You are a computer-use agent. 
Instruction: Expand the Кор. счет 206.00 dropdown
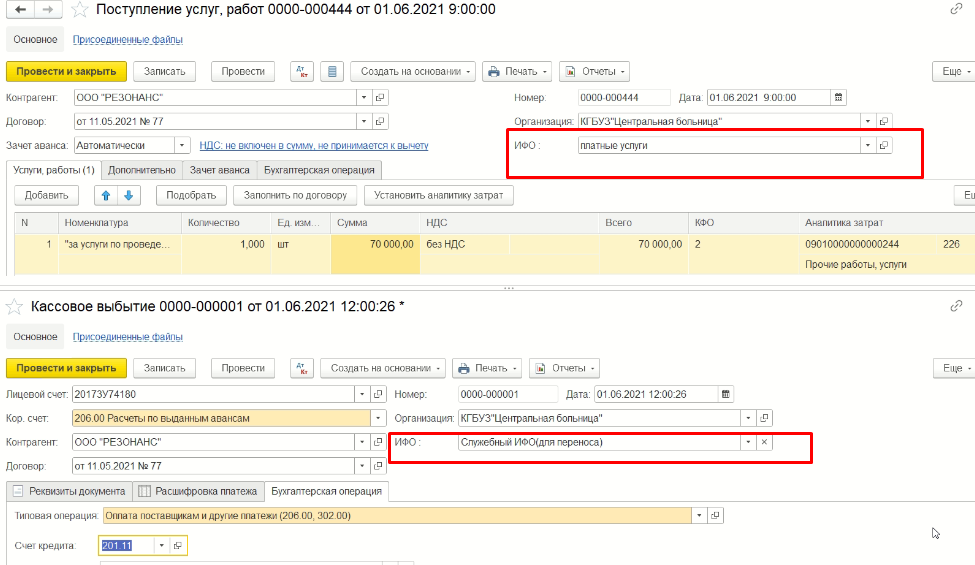tap(378, 418)
